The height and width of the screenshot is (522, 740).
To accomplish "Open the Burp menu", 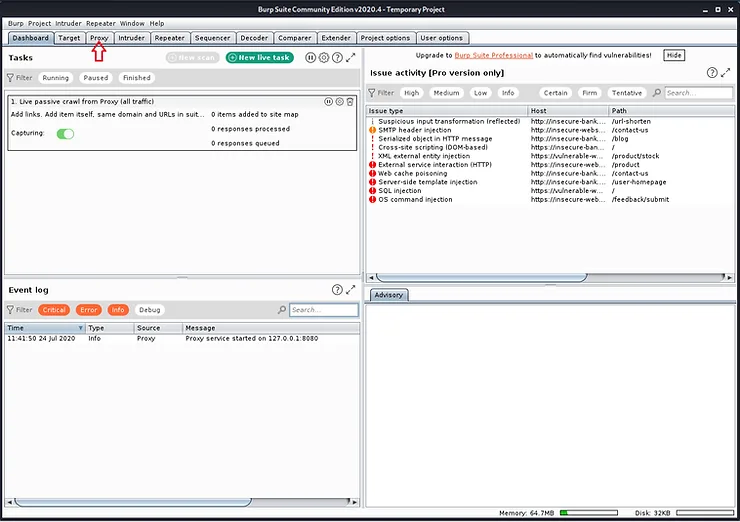I will [x=16, y=23].
